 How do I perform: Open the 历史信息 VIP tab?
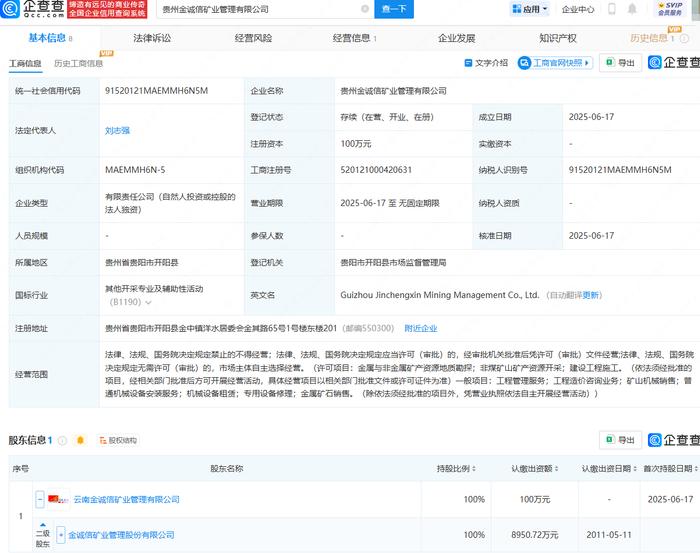click(652, 38)
